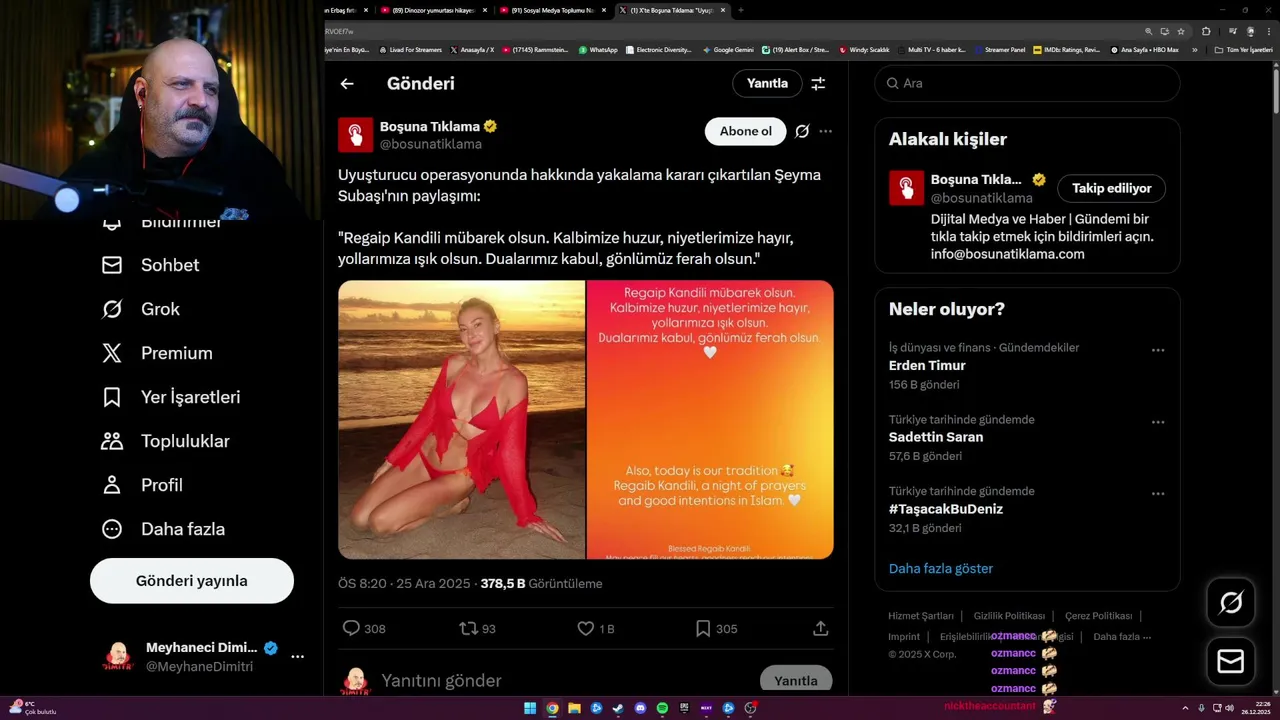The image size is (1280, 720).
Task: Open Tüm Yer İşaretleri bookmarks folder
Action: point(1244,49)
